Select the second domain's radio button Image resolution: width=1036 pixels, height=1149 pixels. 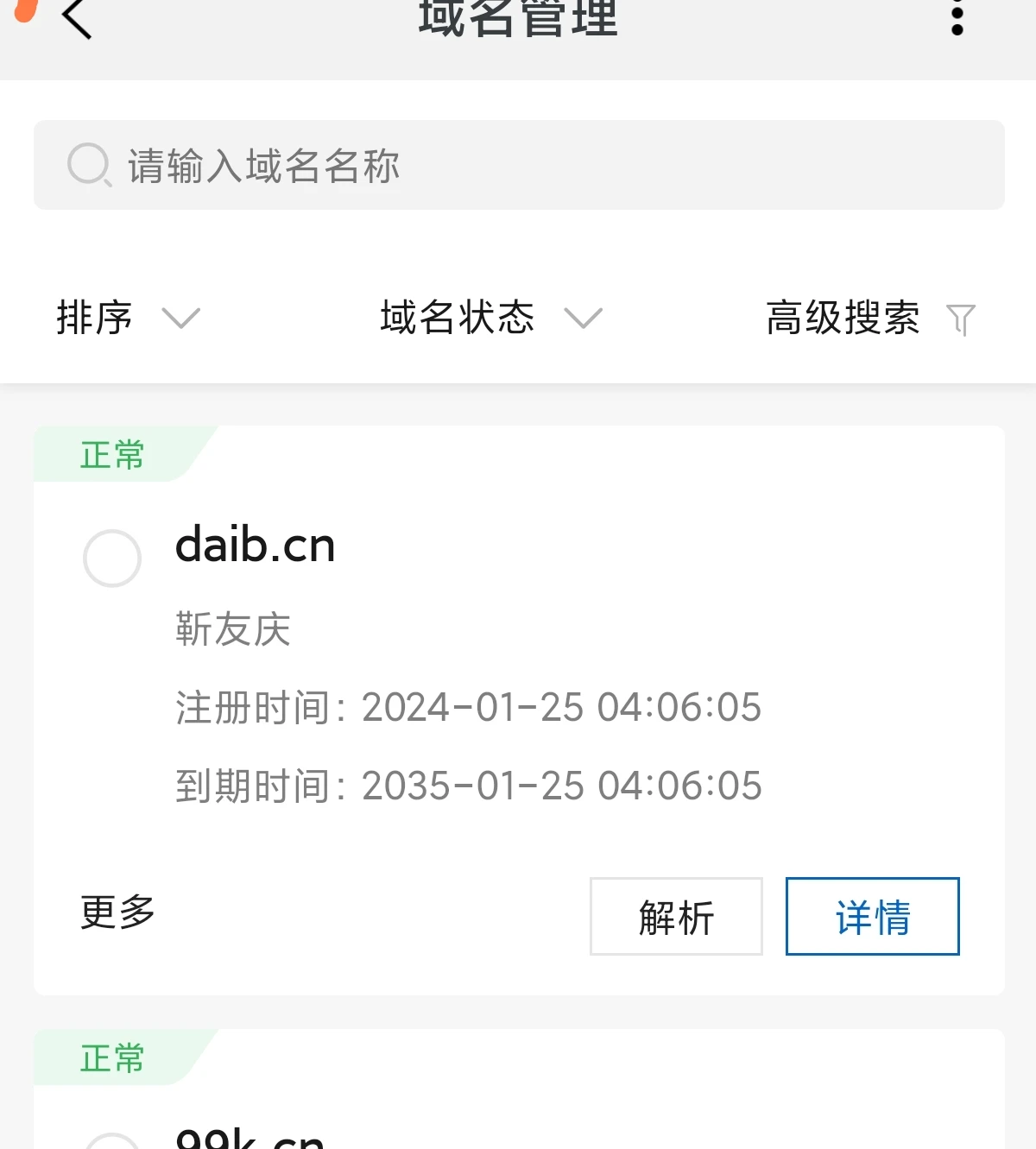pyautogui.click(x=112, y=1141)
